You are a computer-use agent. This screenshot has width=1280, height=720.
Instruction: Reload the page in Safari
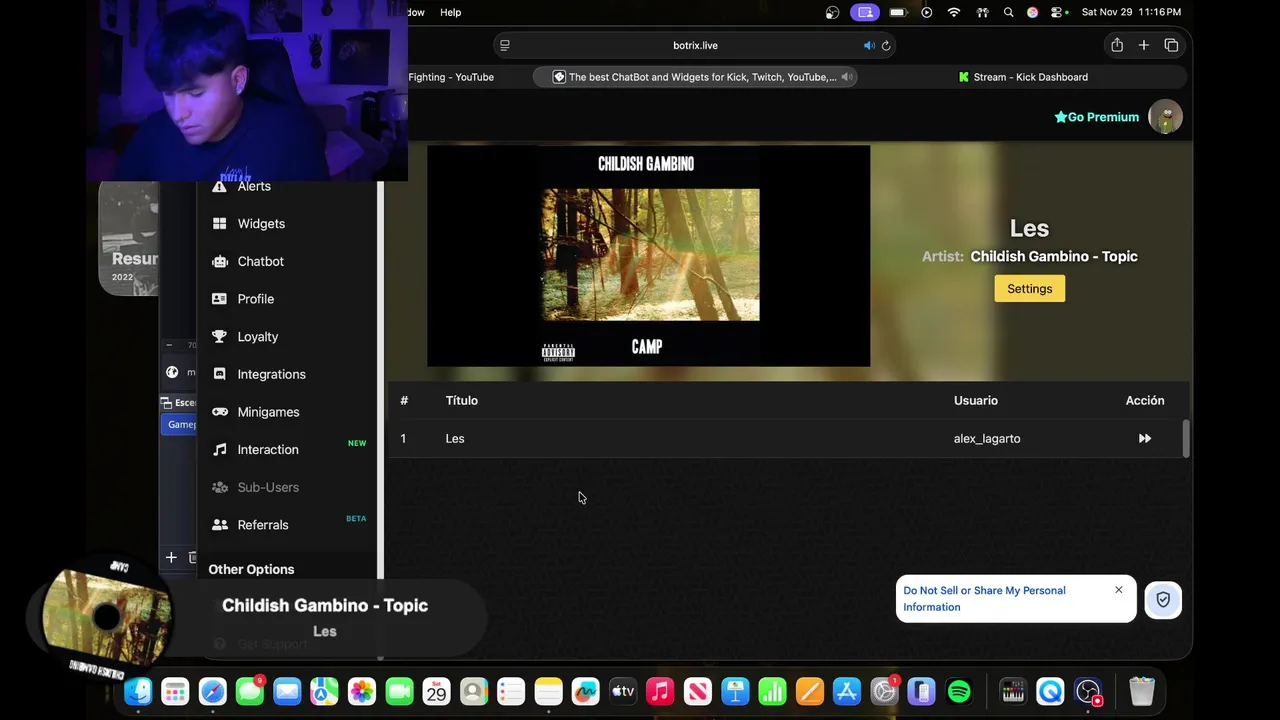[x=886, y=45]
